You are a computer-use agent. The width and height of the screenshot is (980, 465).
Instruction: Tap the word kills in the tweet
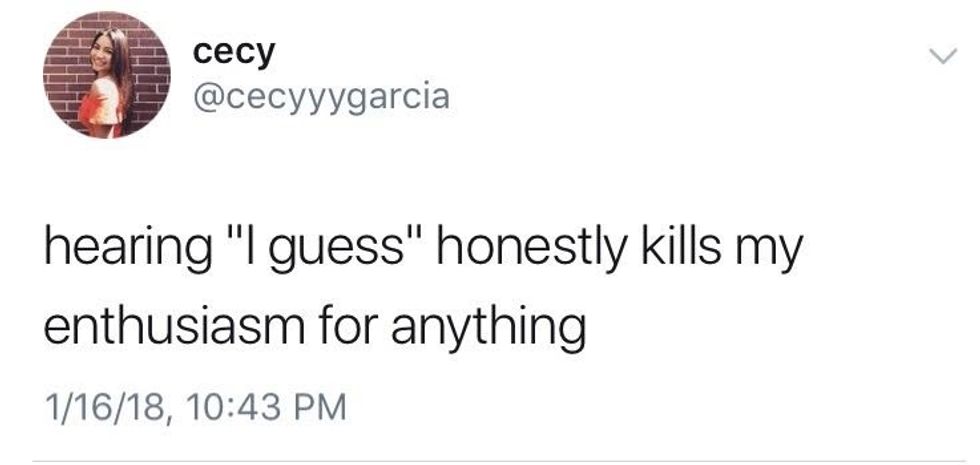tap(680, 245)
